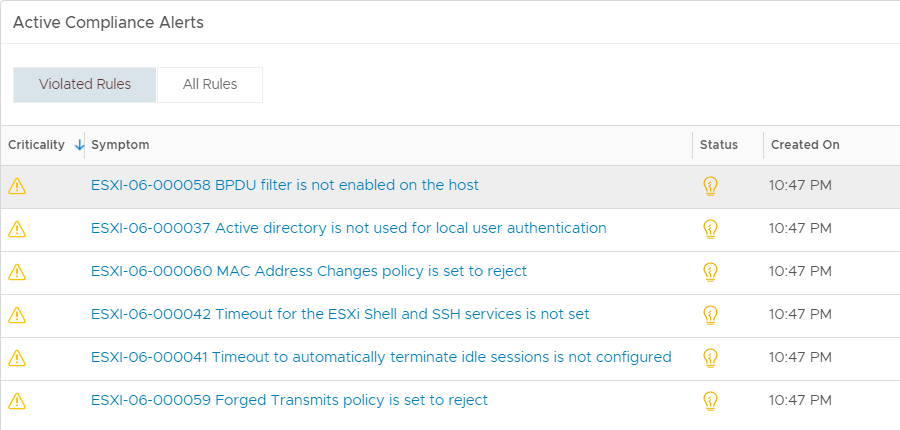
Task: Switch to the All Rules tab
Action: pyautogui.click(x=210, y=84)
